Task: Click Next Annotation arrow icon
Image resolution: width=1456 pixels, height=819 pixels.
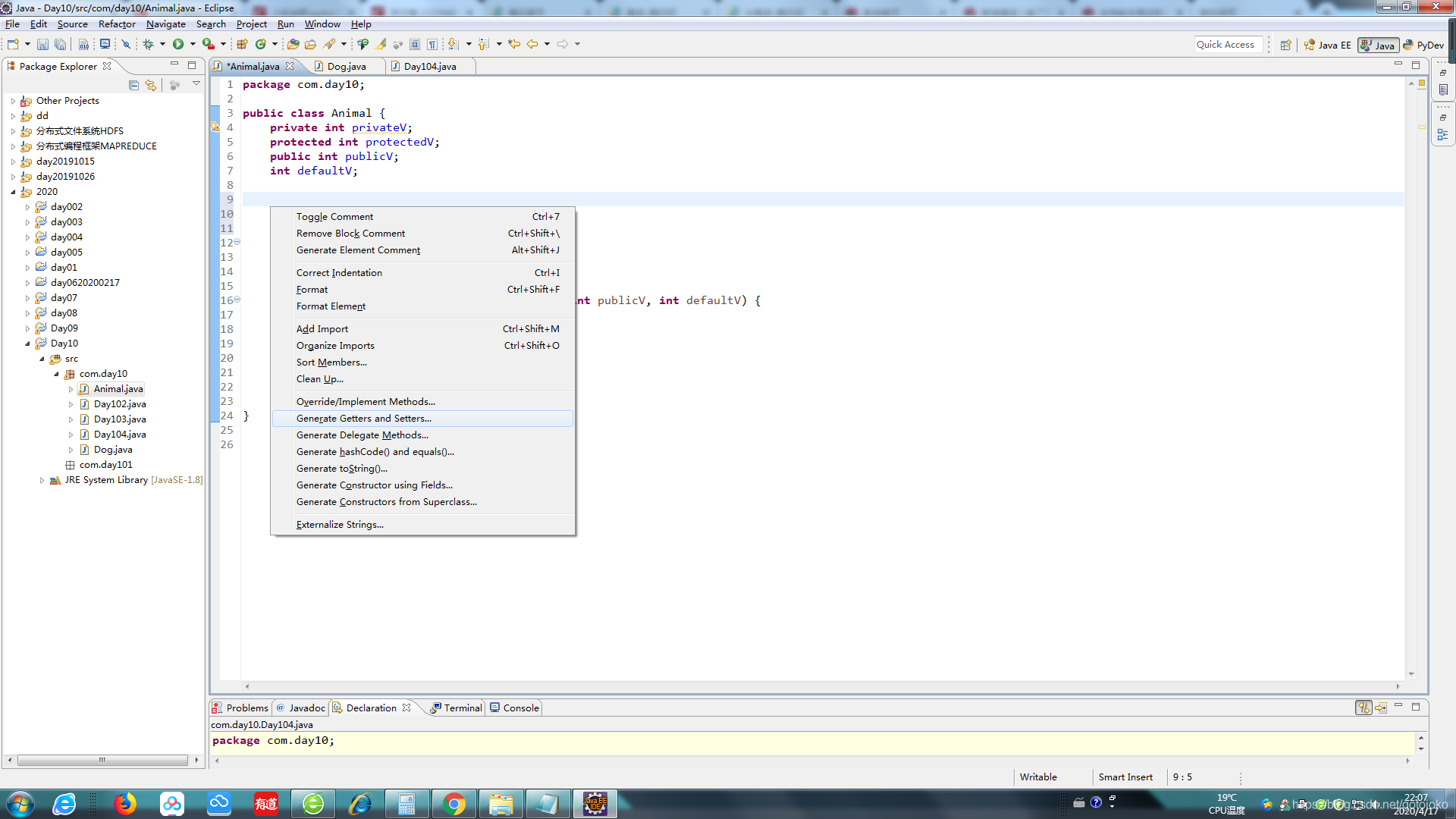Action: (x=453, y=44)
